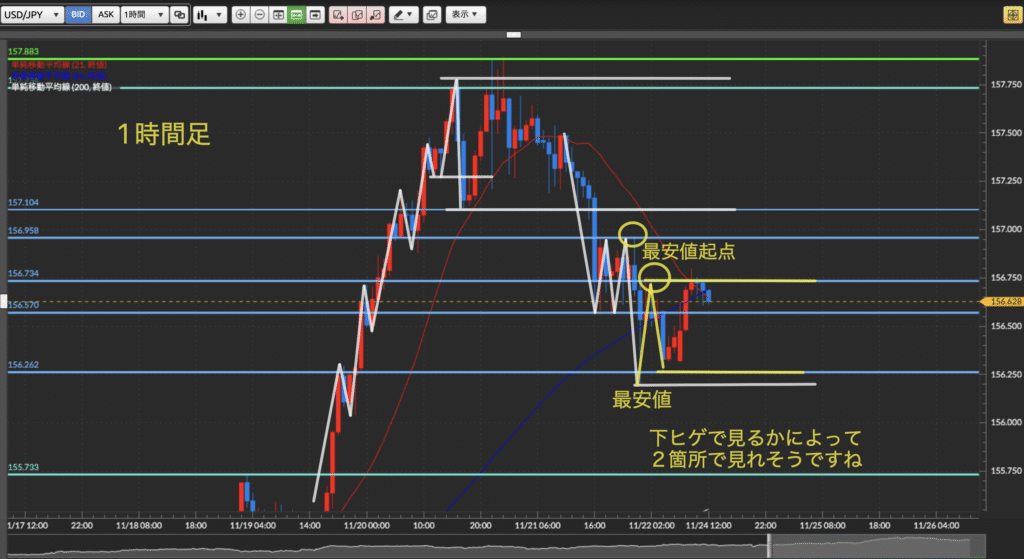Click the crosshair grid icon in toolbar

278,16
